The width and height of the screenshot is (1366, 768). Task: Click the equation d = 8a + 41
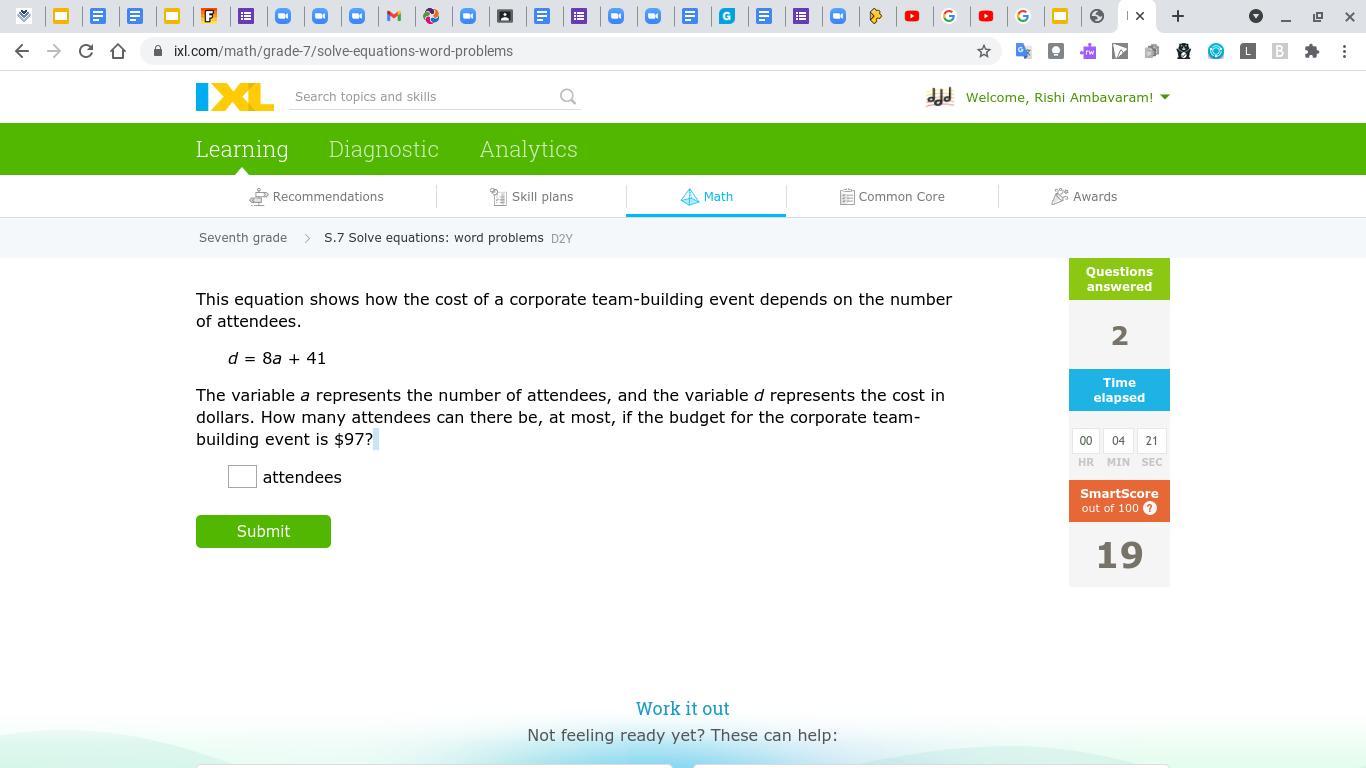point(277,358)
